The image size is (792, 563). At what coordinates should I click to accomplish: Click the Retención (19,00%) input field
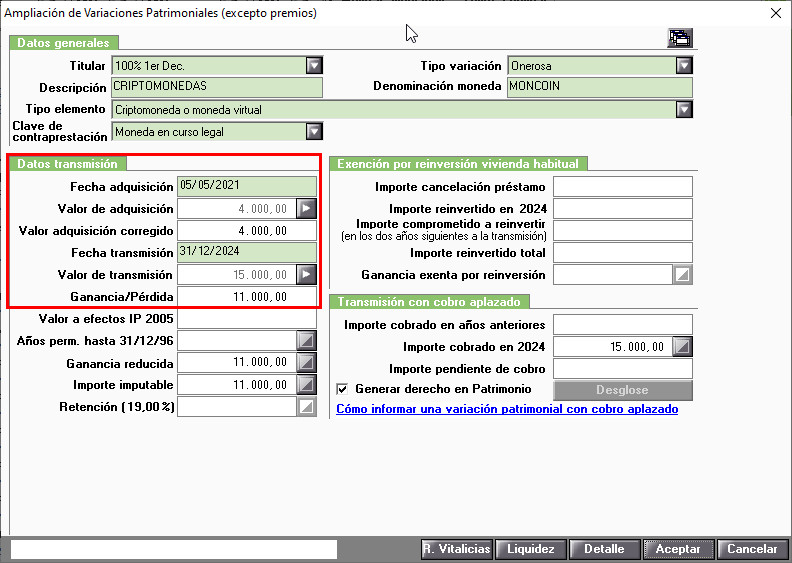237,406
